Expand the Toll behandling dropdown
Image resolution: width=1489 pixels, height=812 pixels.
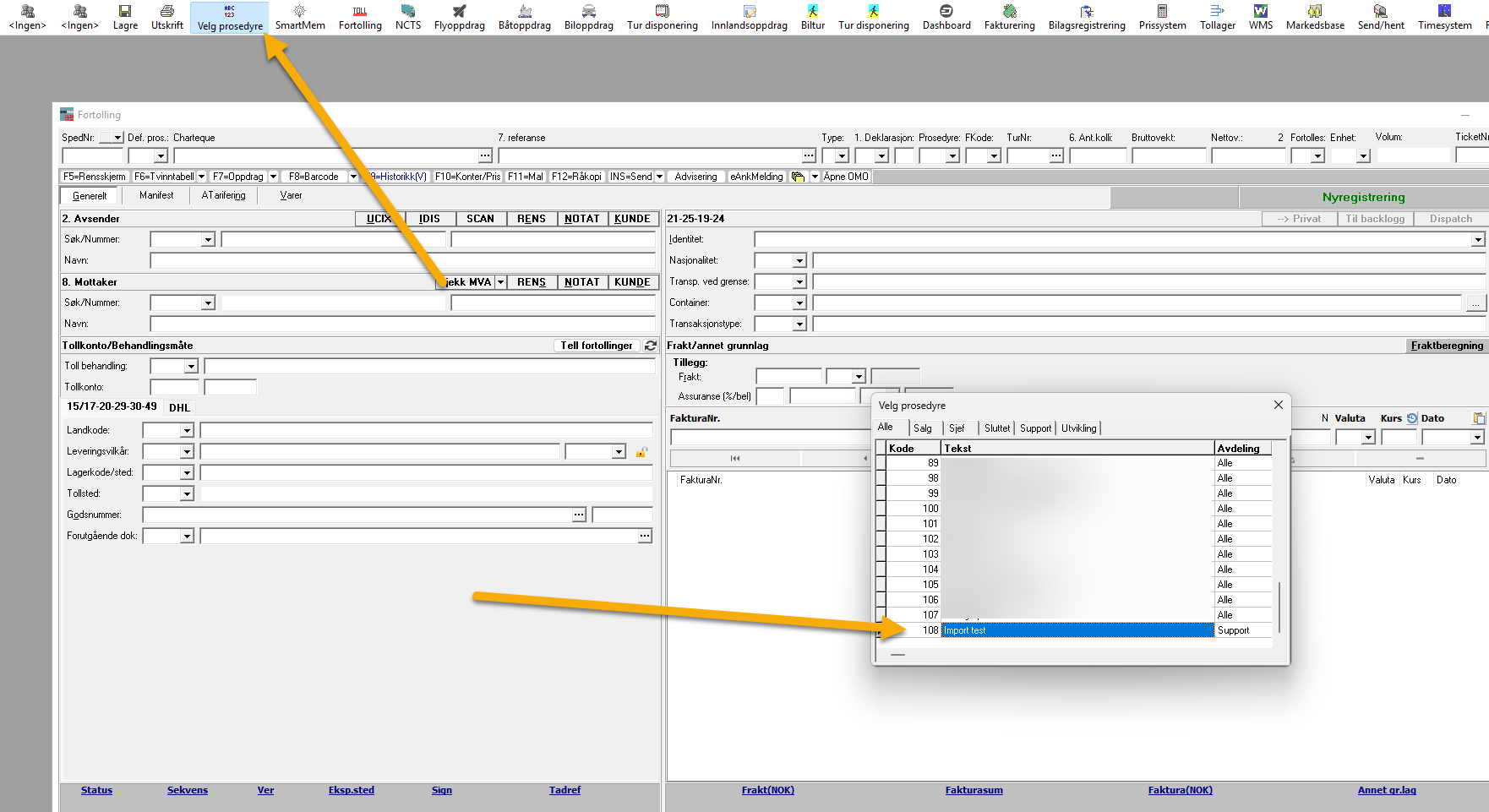[191, 367]
